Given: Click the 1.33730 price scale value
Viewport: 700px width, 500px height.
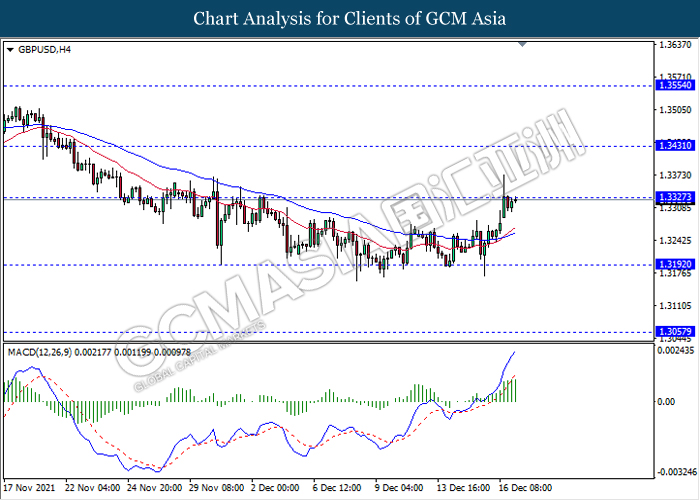Looking at the screenshot, I should pos(675,175).
